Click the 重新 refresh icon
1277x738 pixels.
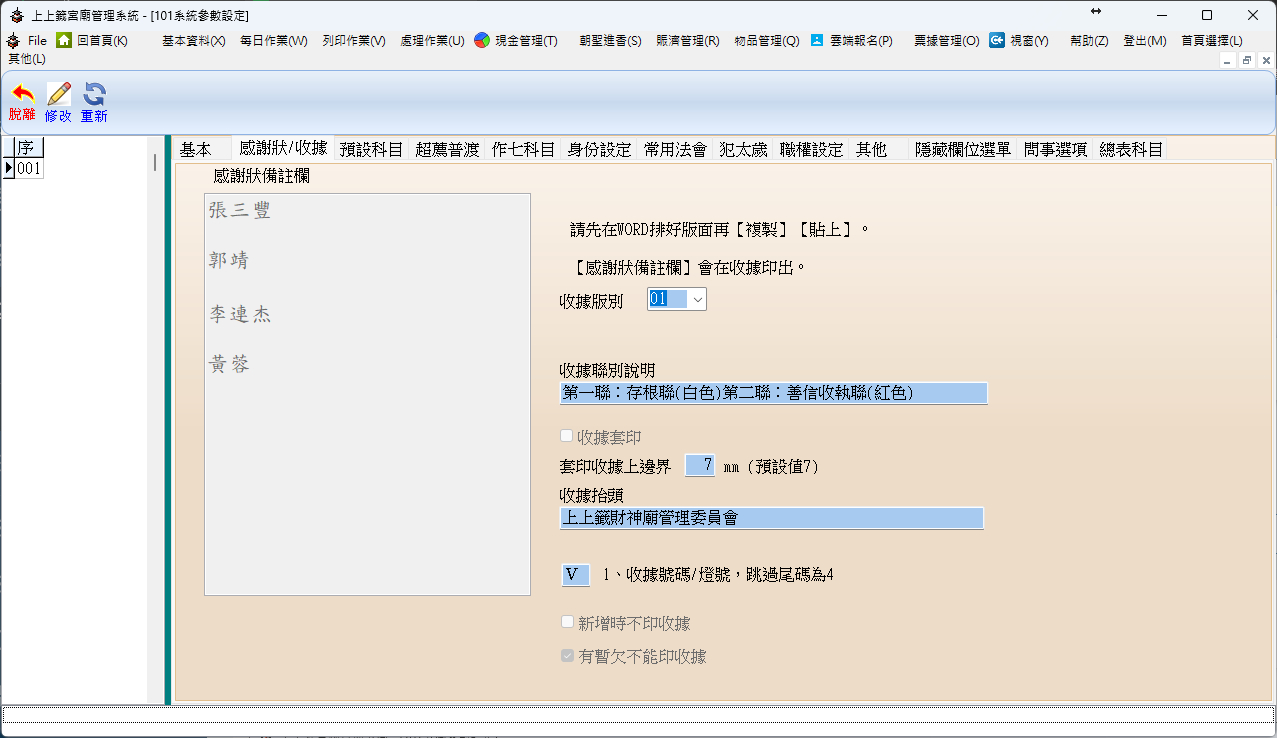click(x=94, y=95)
